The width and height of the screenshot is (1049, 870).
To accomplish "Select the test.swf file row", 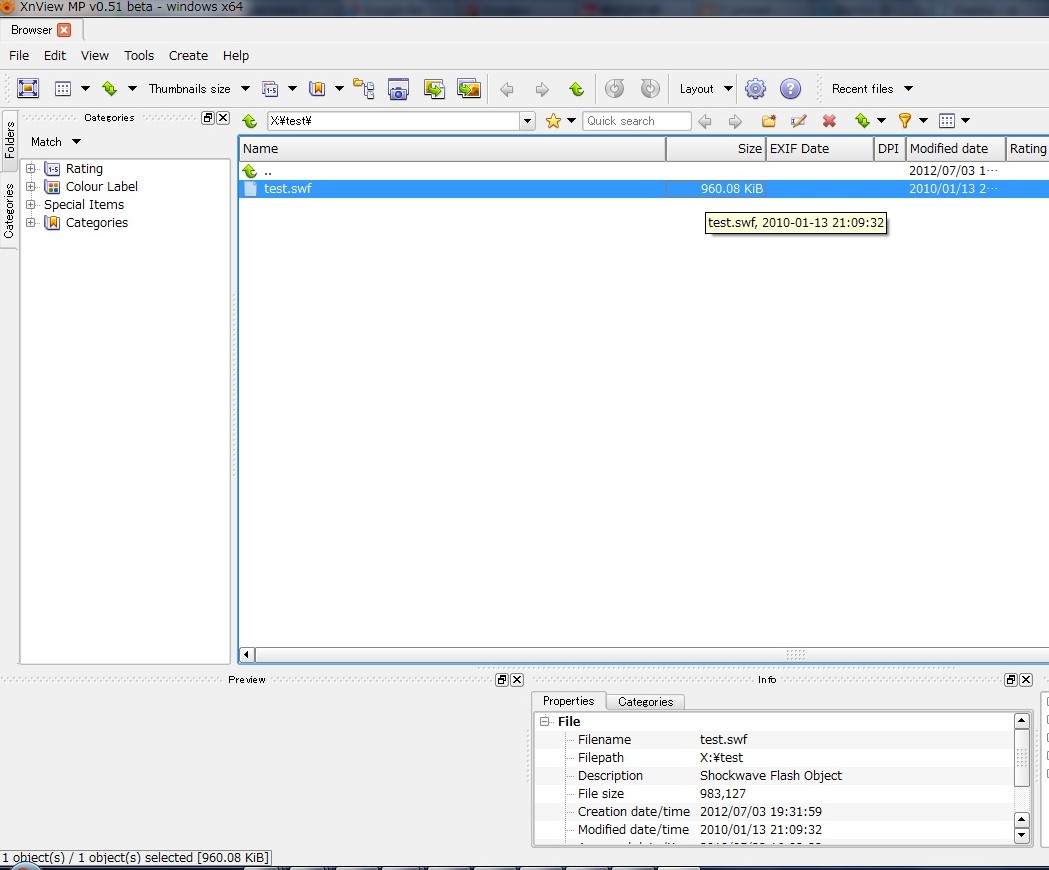I will point(644,189).
